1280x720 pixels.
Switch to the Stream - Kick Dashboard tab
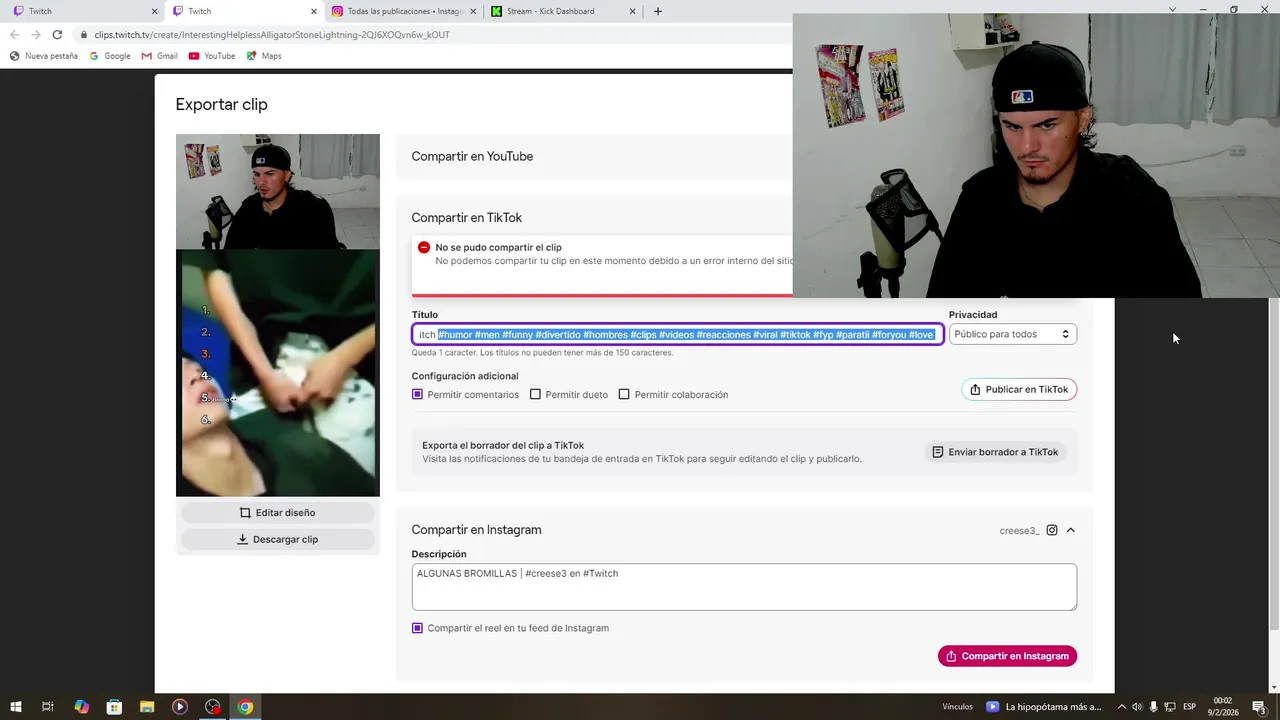(563, 11)
